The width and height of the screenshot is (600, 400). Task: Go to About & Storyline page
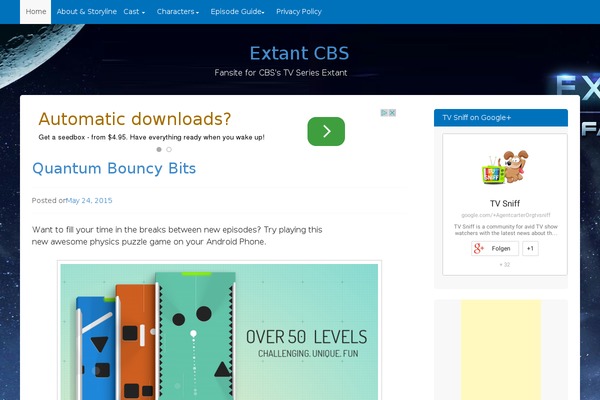click(x=86, y=12)
